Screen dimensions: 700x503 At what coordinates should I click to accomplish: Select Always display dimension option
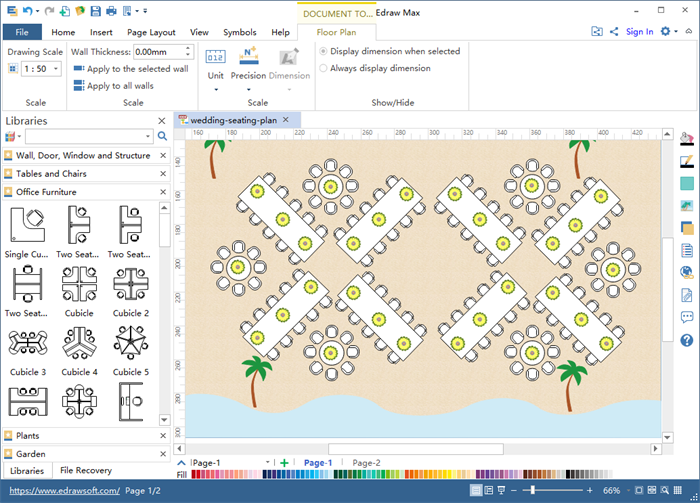pyautogui.click(x=323, y=68)
